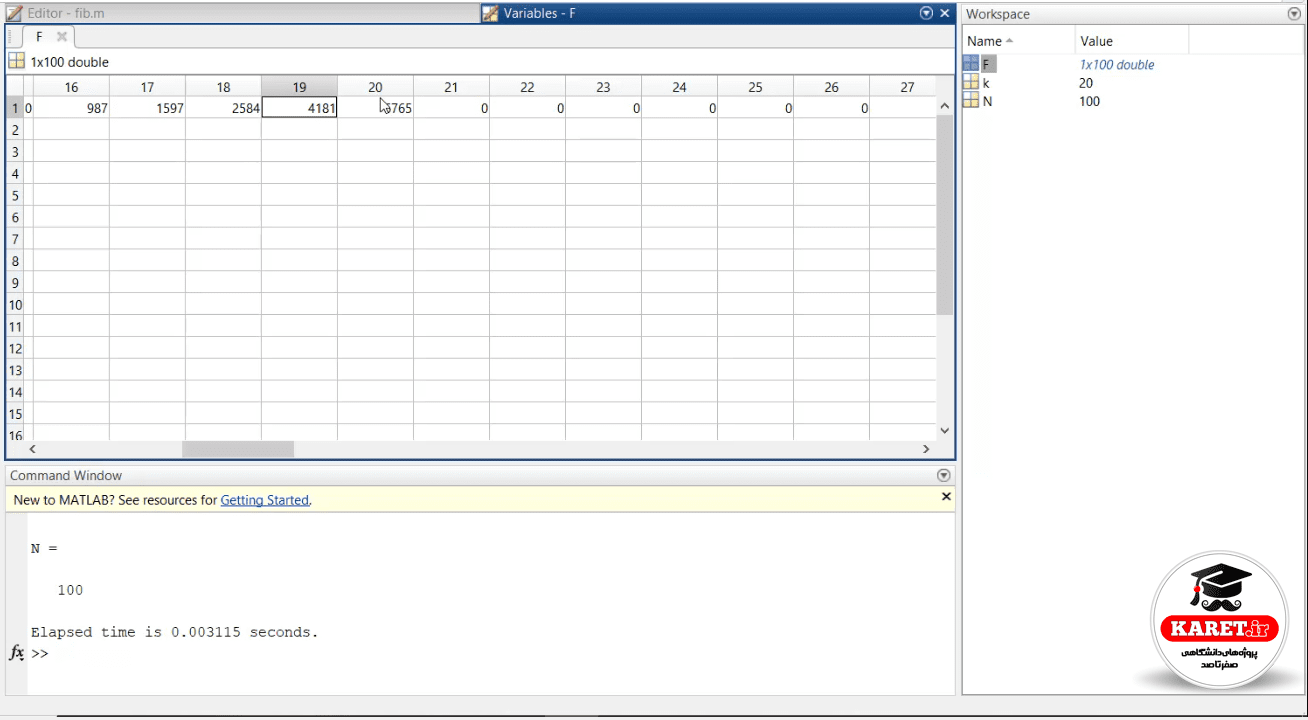1308x720 pixels.
Task: Click the value 100 of variable N
Action: [1089, 101]
